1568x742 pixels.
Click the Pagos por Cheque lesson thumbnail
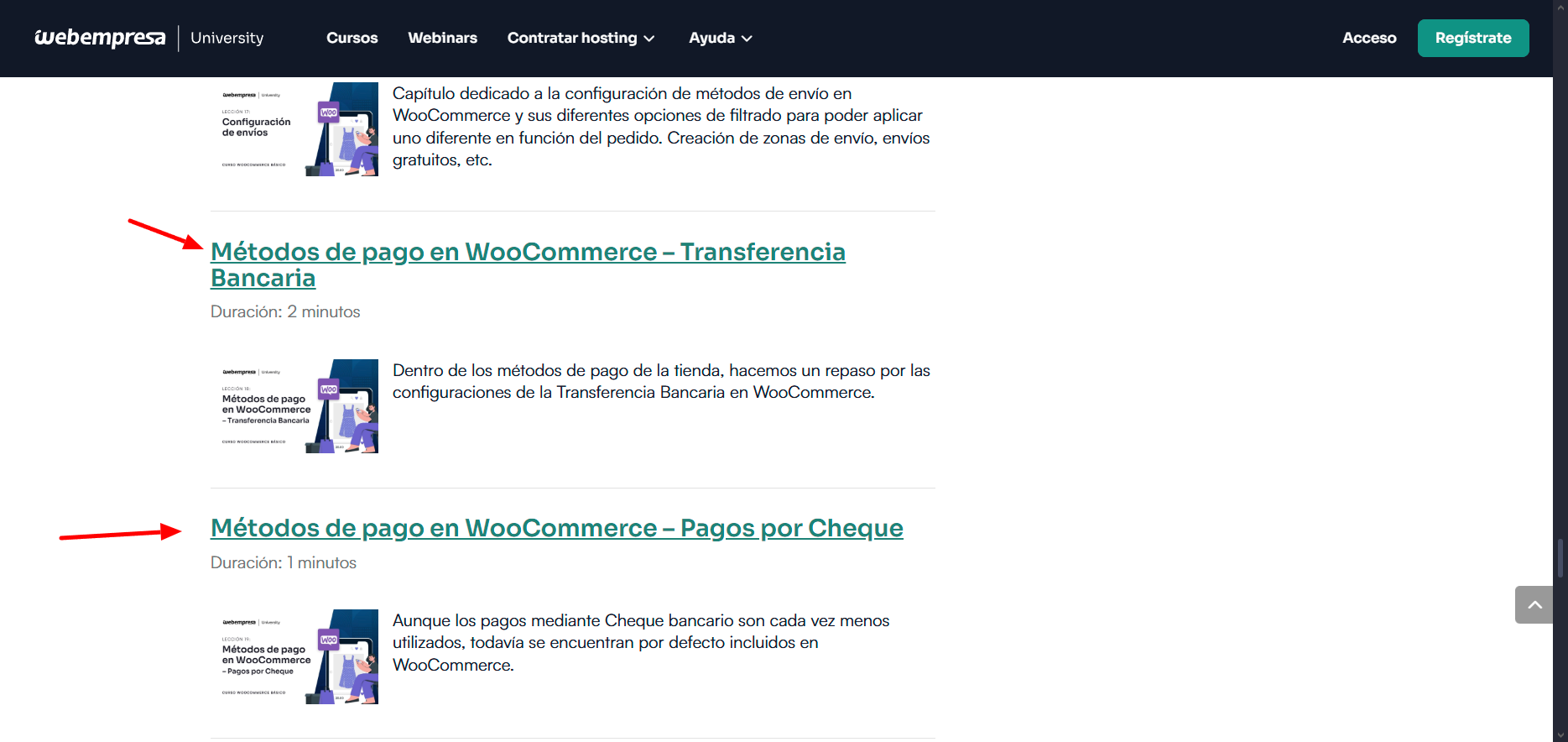(x=294, y=656)
